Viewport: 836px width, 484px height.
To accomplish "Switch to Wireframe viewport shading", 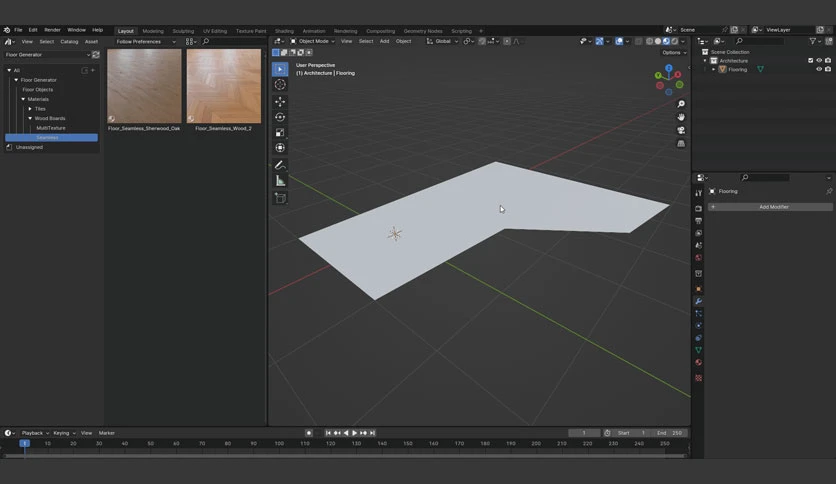I will [649, 41].
